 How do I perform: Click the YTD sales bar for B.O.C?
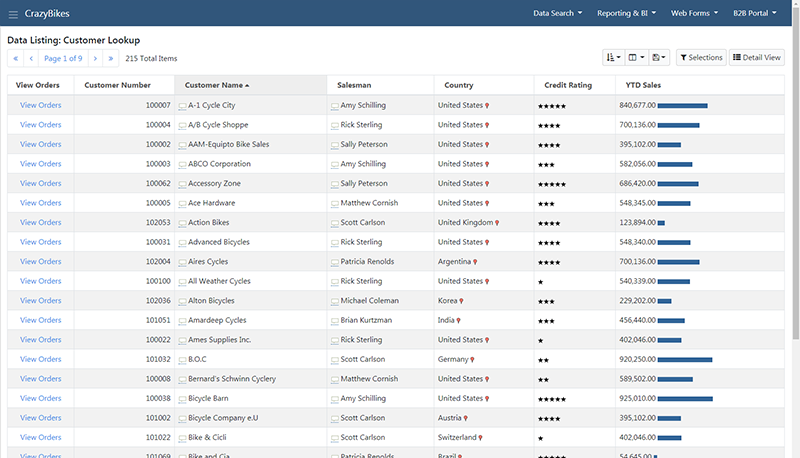tap(685, 360)
